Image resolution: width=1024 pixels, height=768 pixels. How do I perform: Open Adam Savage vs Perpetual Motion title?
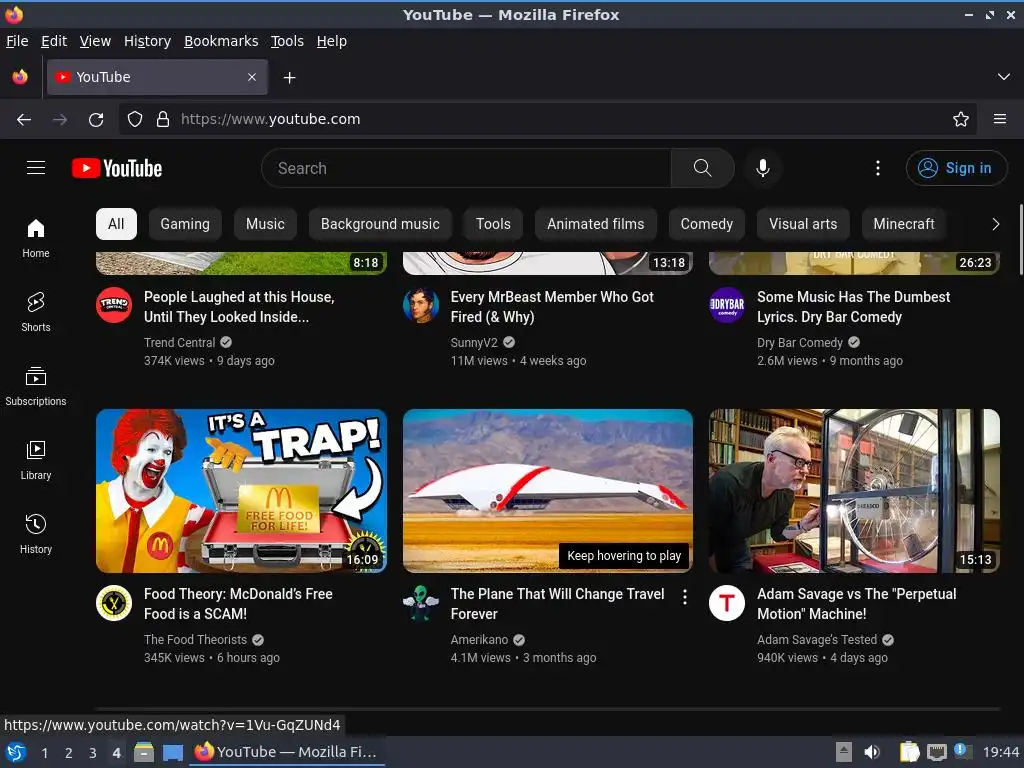(x=857, y=604)
